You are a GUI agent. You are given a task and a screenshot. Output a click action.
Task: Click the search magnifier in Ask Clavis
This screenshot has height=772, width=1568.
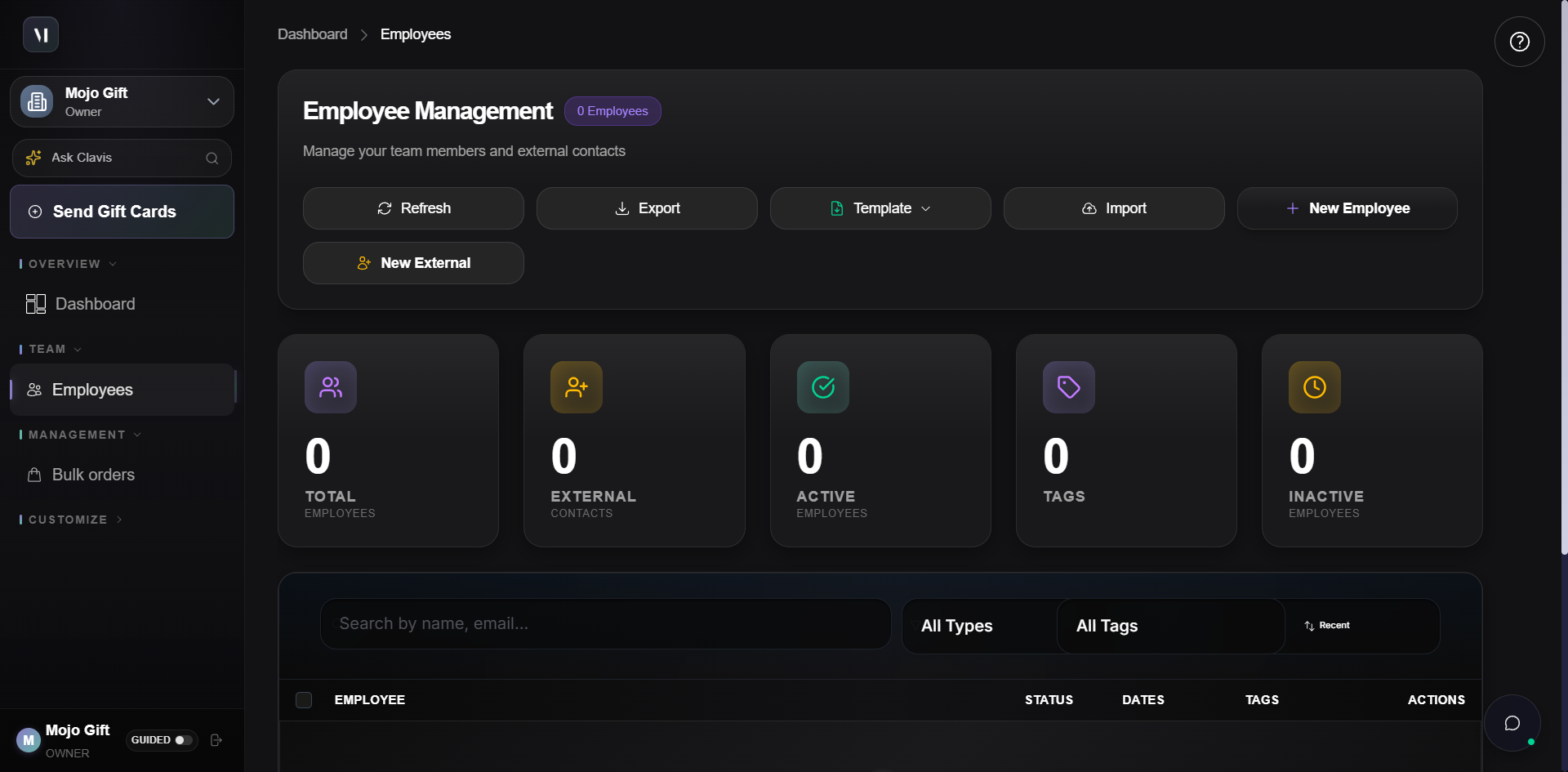point(212,158)
